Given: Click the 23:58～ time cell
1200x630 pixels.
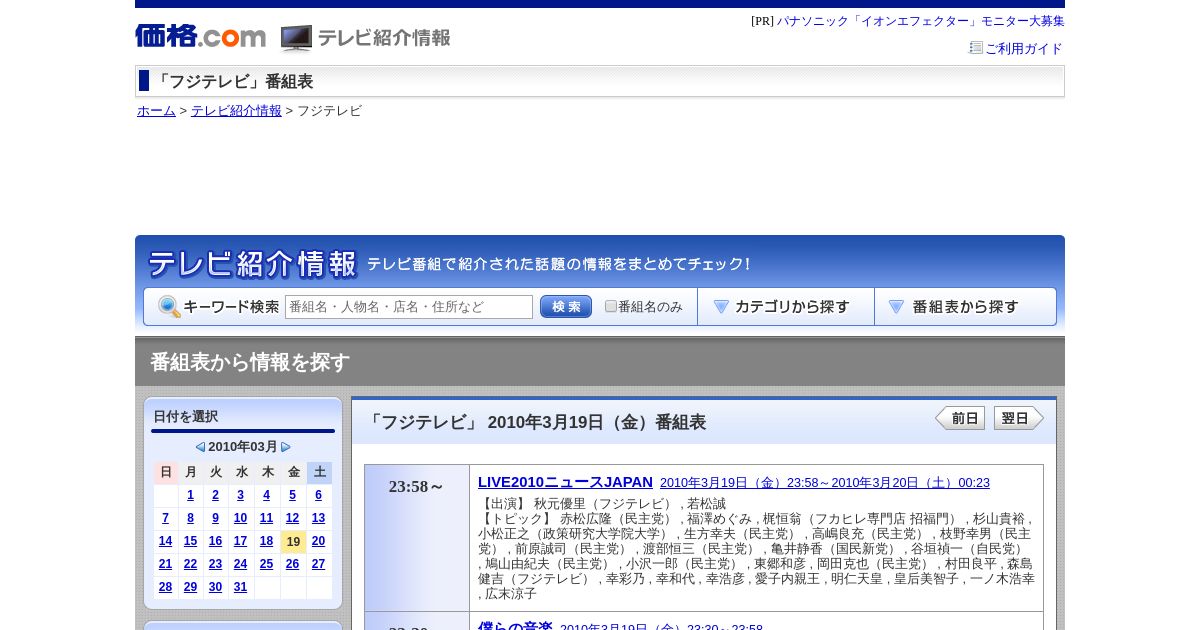Looking at the screenshot, I should (x=417, y=538).
